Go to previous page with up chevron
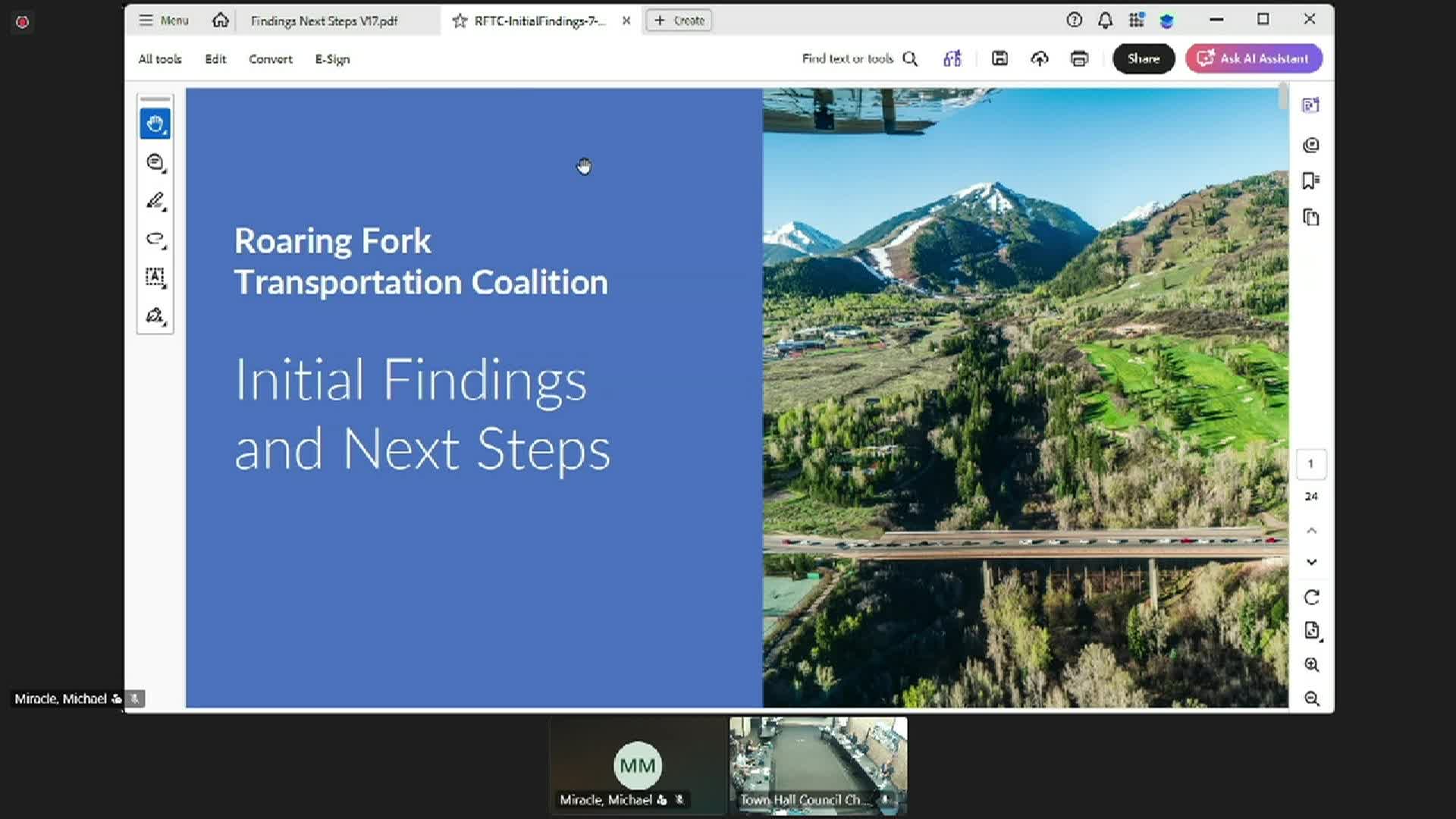This screenshot has width=1456, height=819. [x=1311, y=531]
